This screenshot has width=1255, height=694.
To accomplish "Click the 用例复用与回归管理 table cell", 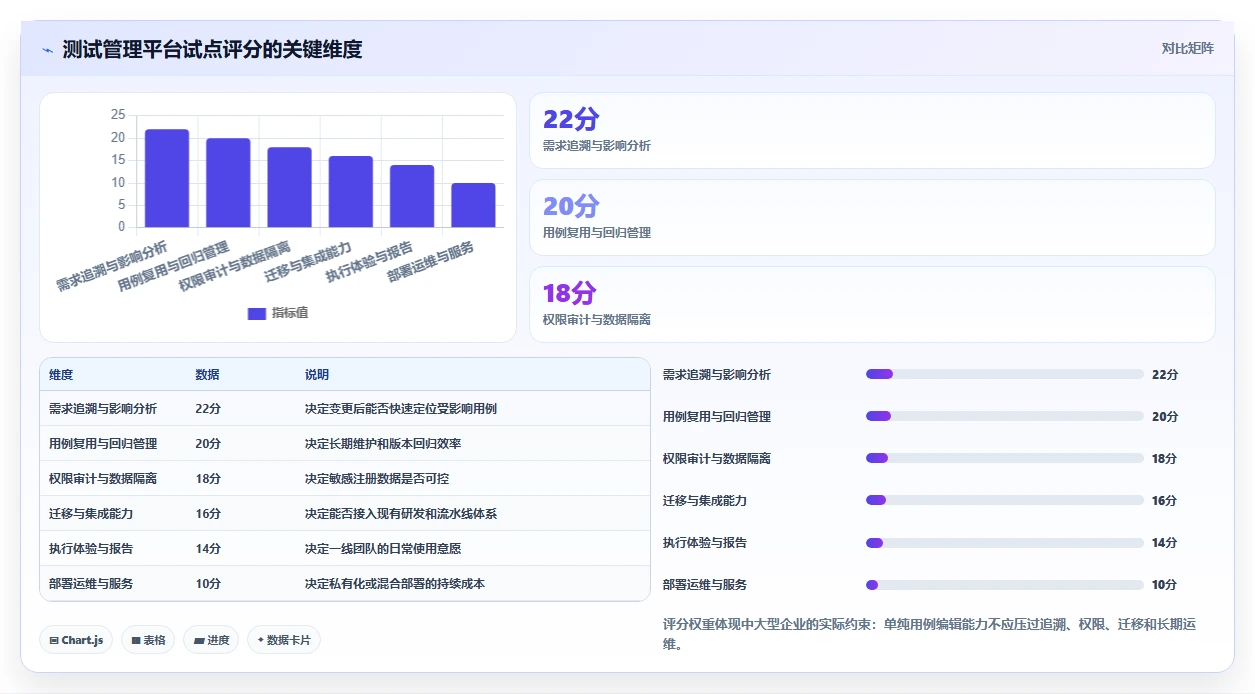I will coord(103,444).
